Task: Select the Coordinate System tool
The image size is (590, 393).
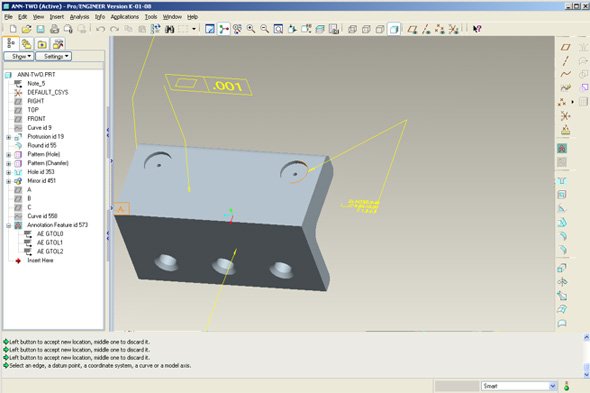Action: pos(565,116)
